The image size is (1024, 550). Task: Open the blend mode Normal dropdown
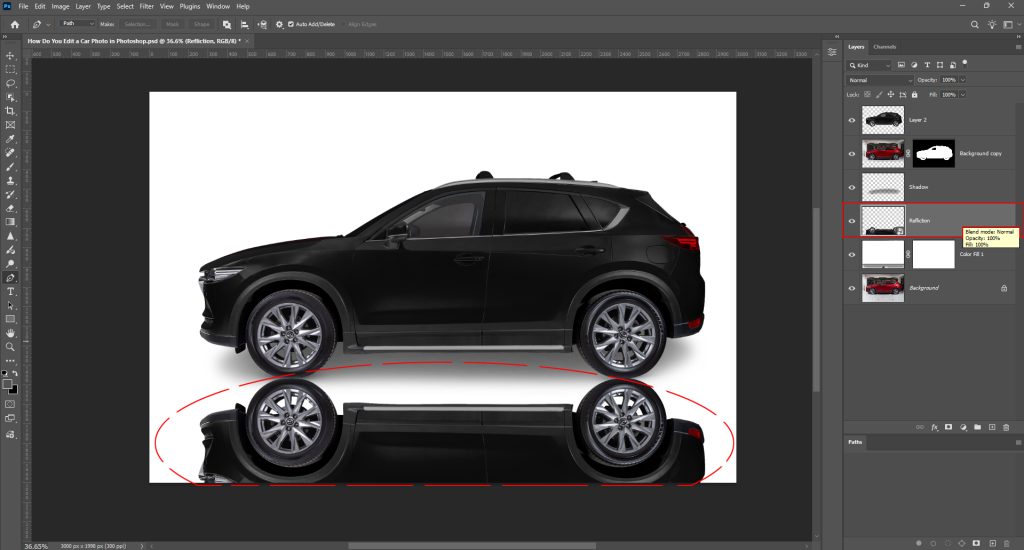(880, 80)
